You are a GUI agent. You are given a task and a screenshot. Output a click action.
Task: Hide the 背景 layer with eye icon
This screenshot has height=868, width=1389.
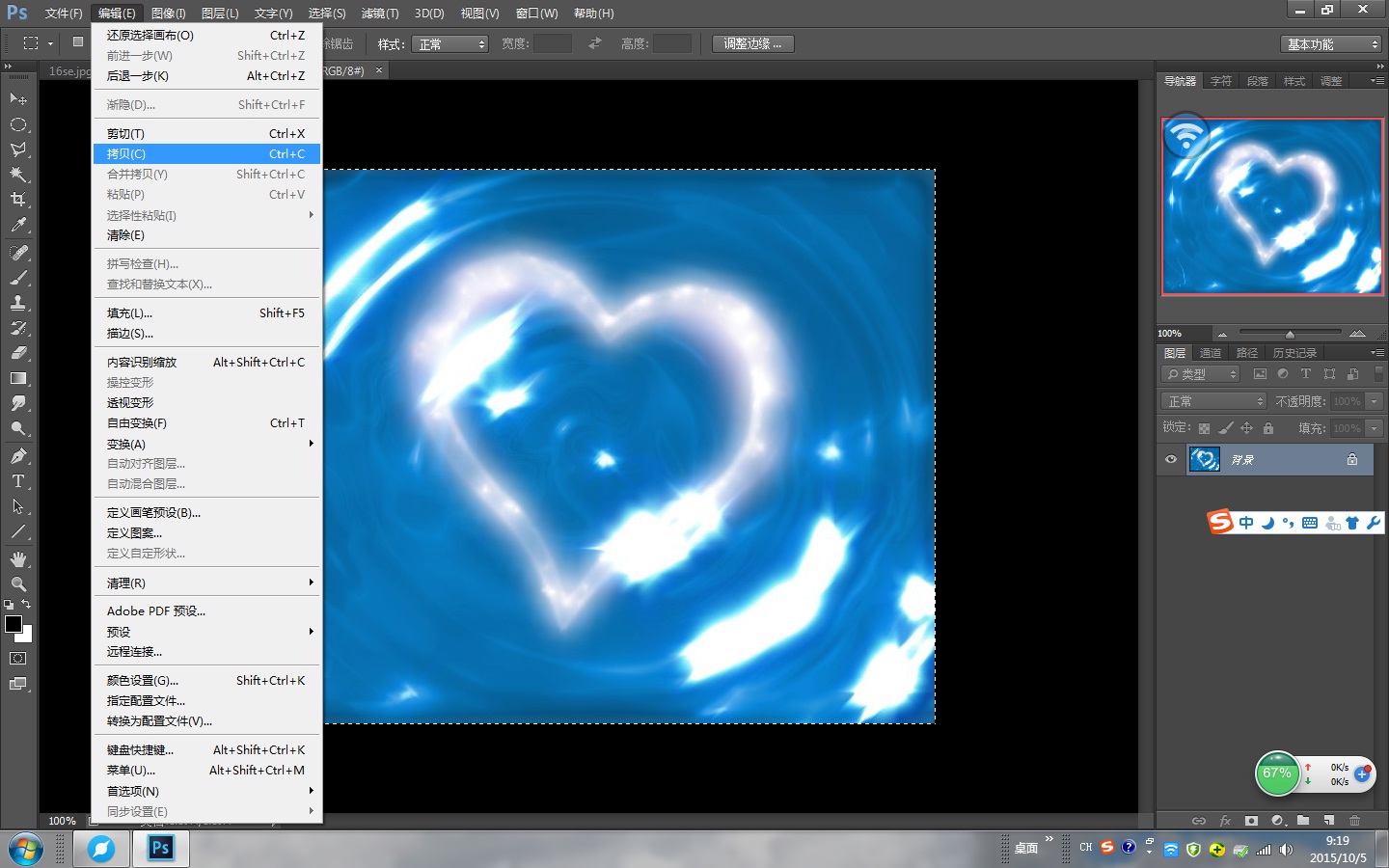coord(1171,460)
